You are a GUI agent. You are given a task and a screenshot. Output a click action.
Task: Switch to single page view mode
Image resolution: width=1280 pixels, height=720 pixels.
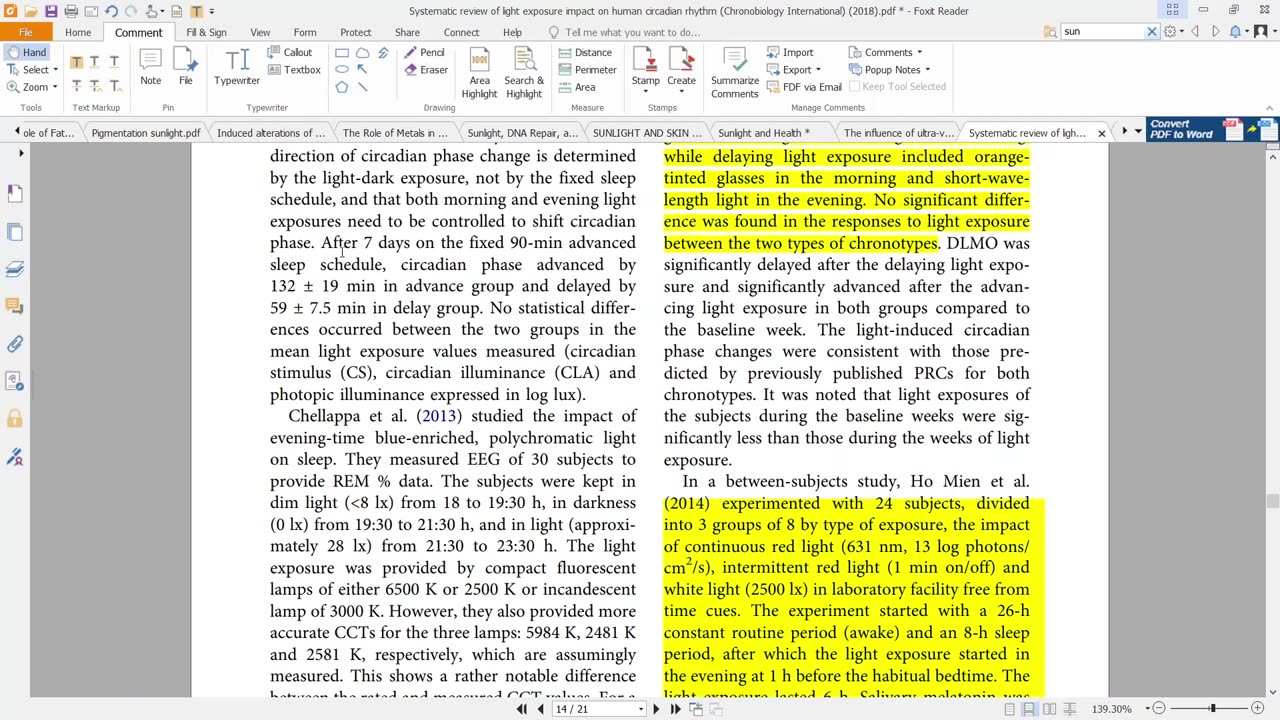(1010, 709)
